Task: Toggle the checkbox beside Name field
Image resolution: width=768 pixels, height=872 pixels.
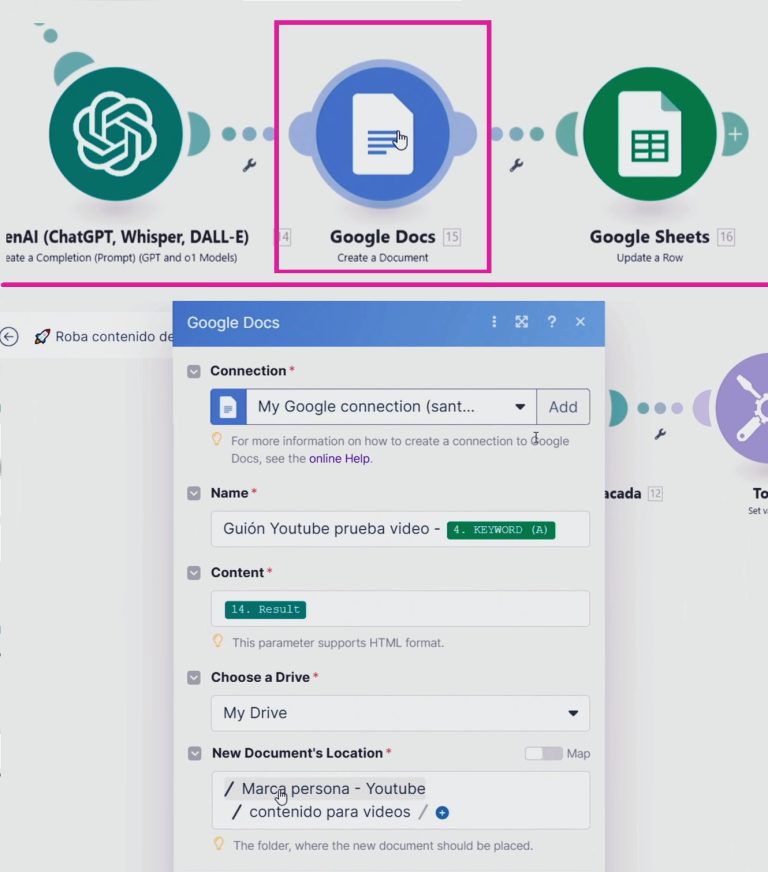Action: click(x=194, y=493)
